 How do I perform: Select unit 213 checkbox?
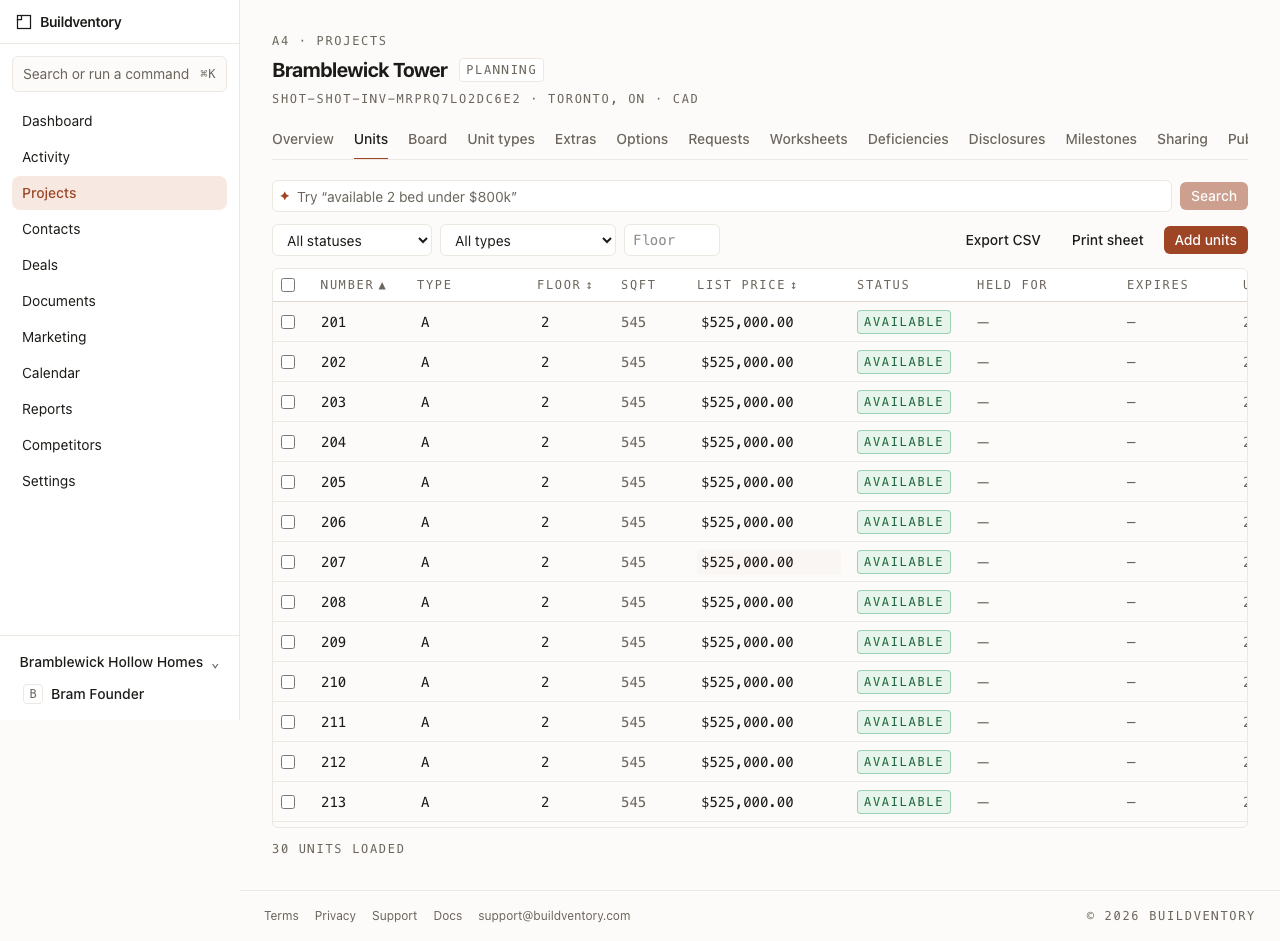288,802
